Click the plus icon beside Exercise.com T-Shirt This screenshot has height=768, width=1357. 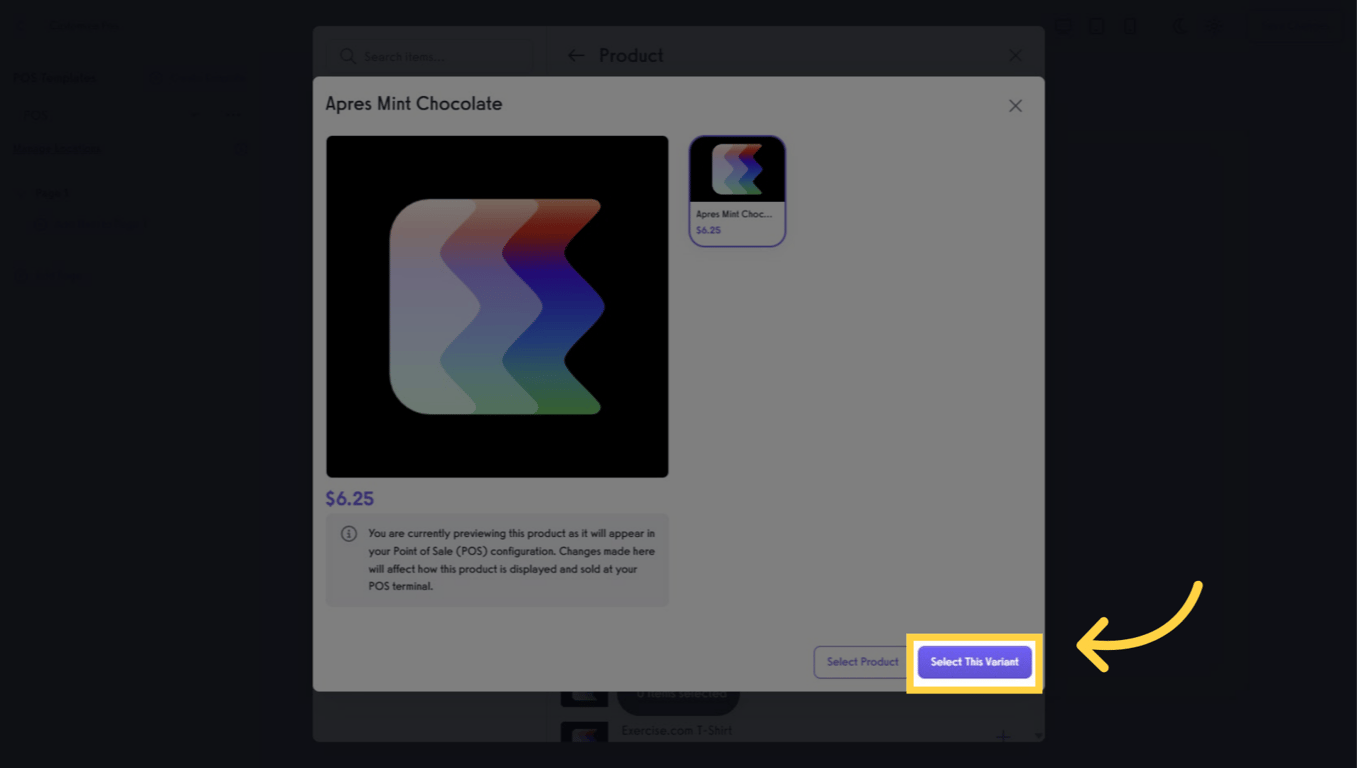(x=1003, y=736)
